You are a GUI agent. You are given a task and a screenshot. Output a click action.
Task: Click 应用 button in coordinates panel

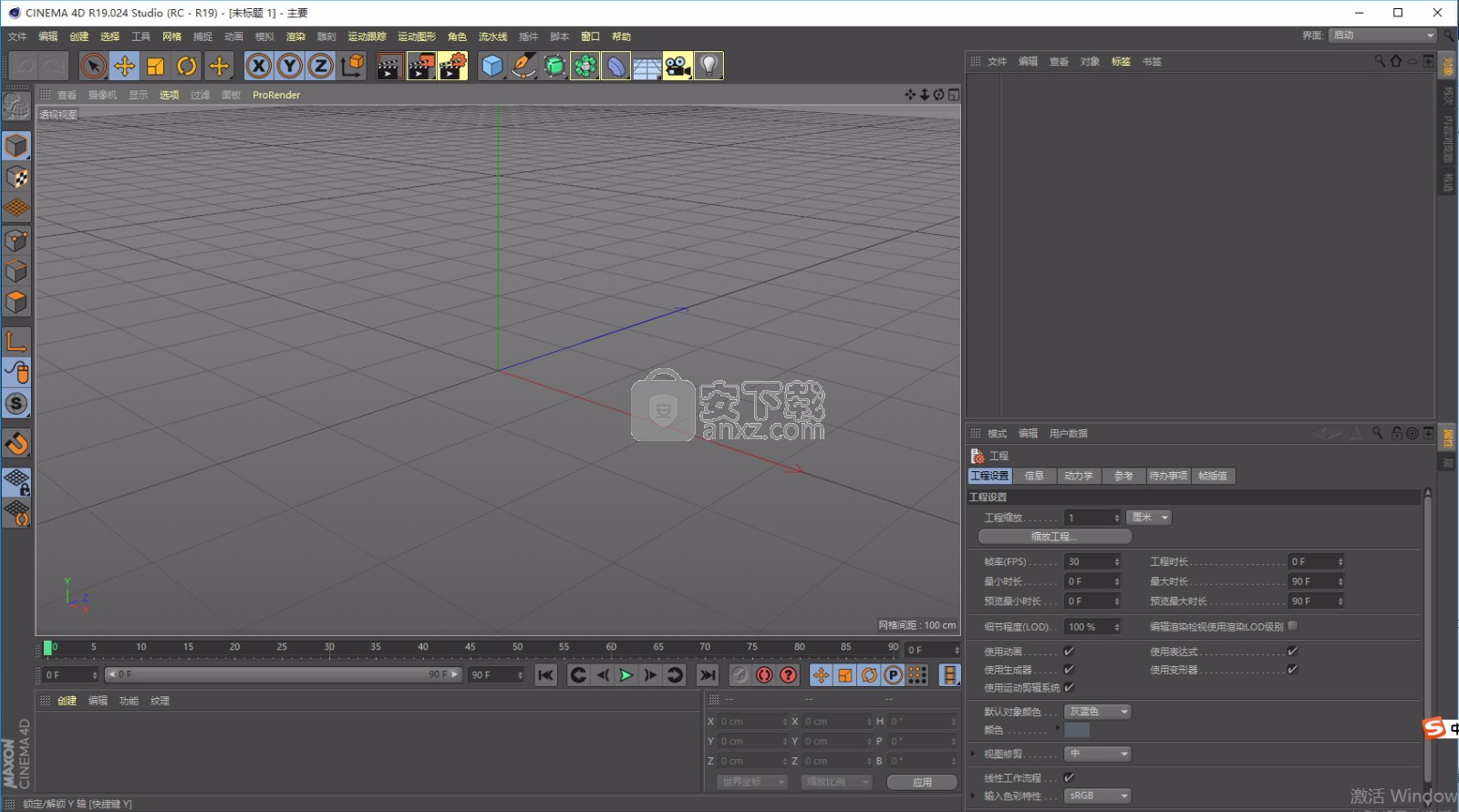pyautogui.click(x=922, y=782)
